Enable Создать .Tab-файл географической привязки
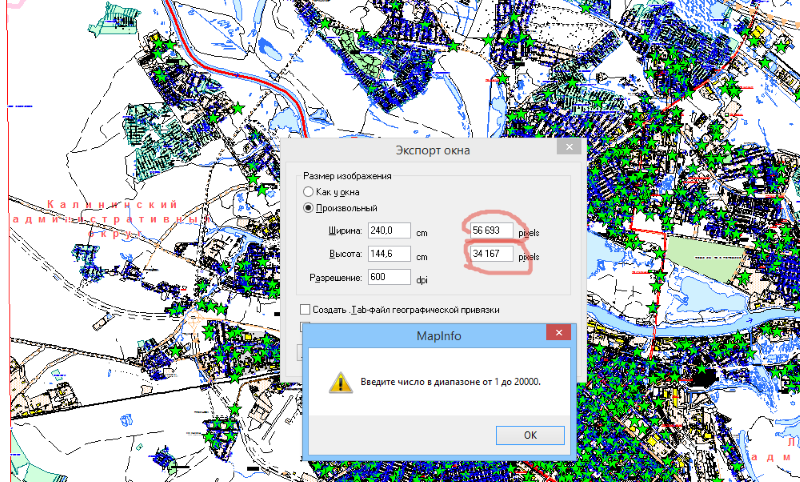The image size is (800, 482). 305,311
